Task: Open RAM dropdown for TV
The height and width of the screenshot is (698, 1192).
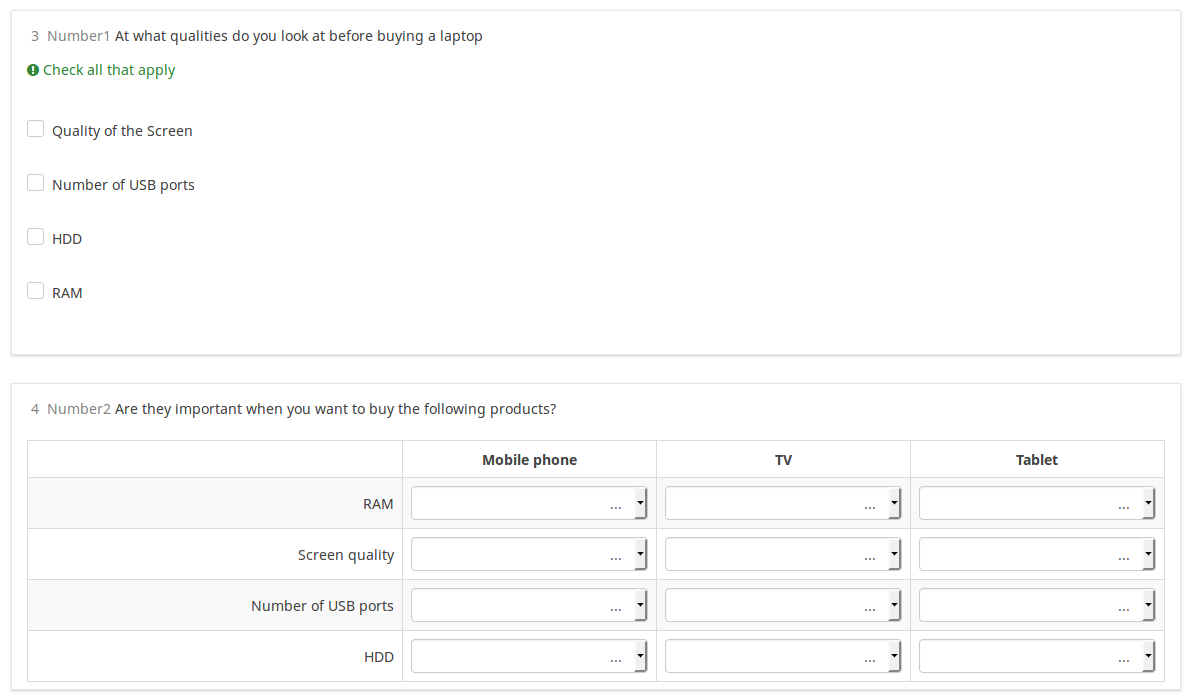Action: pos(783,504)
